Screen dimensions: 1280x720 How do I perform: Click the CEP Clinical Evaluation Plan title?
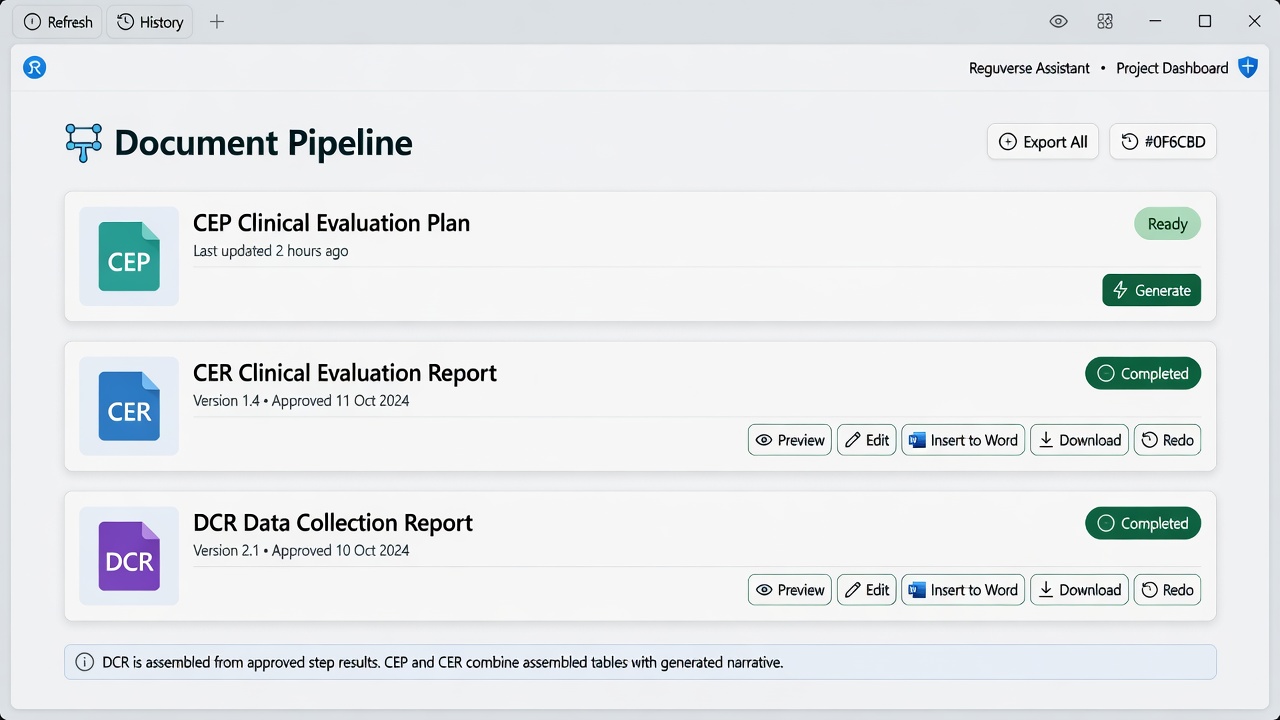(x=331, y=223)
